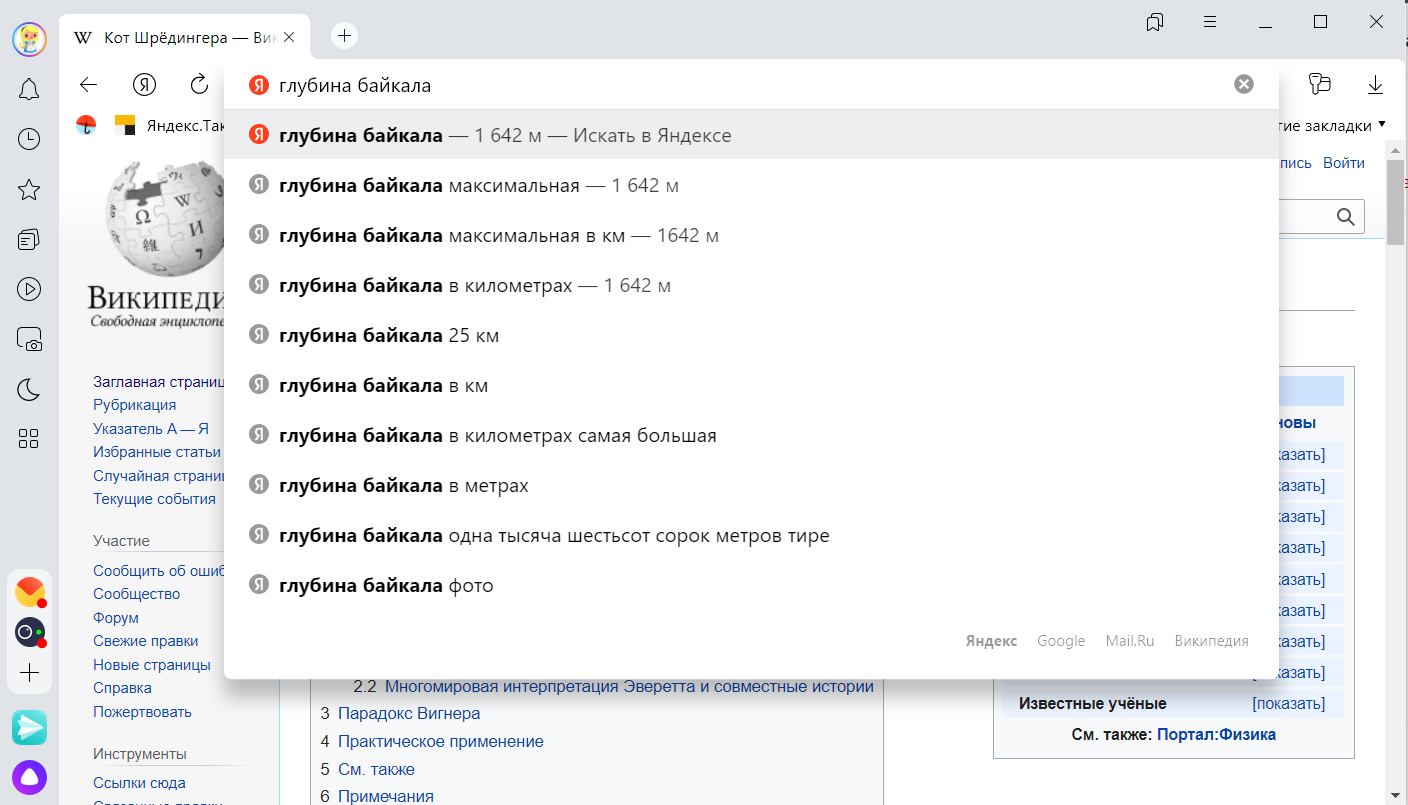Screen dimensions: 1408x805
Task: Open the browser hamburger menu
Action: pyautogui.click(x=1210, y=22)
